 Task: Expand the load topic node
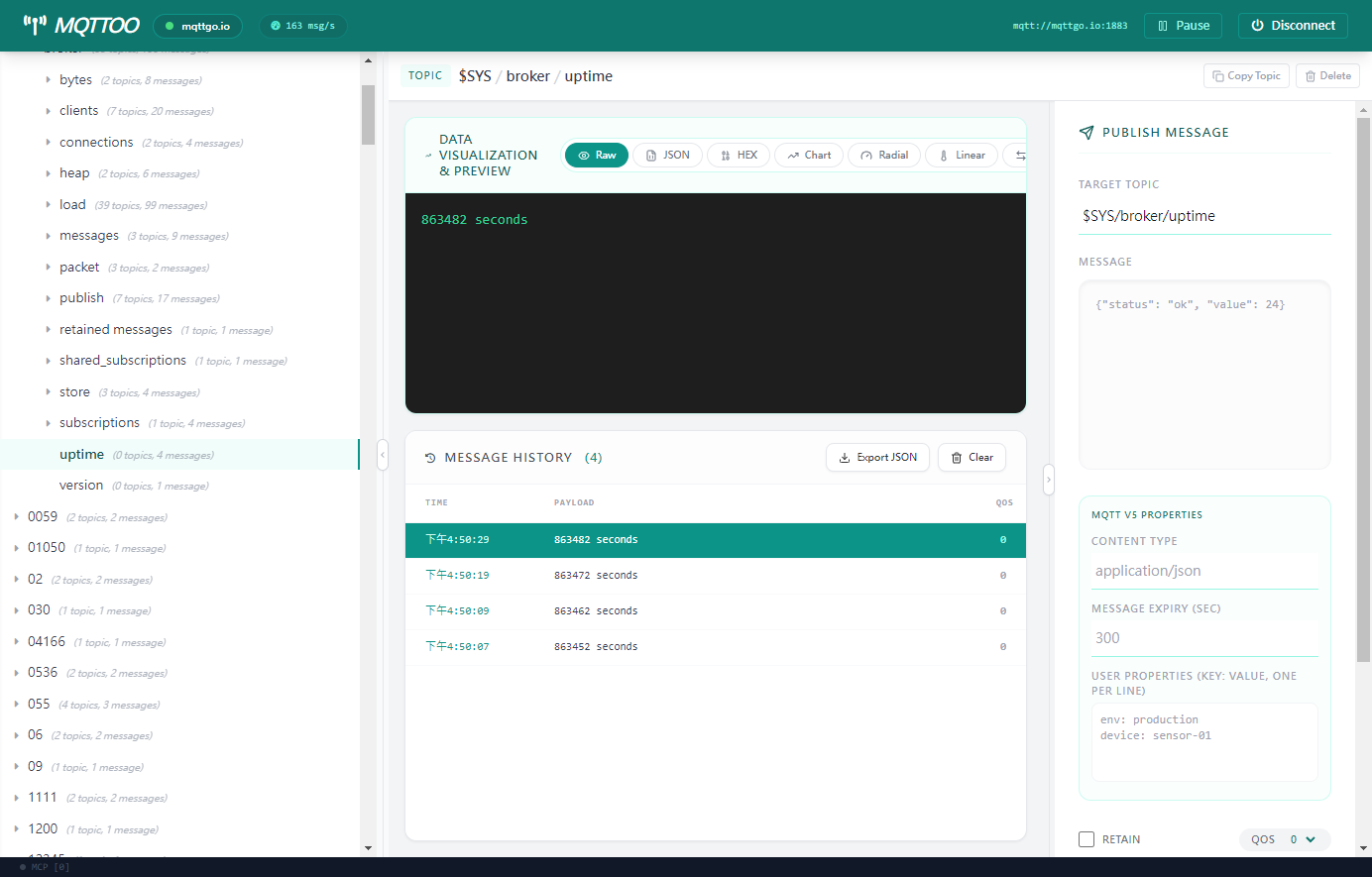coord(48,205)
